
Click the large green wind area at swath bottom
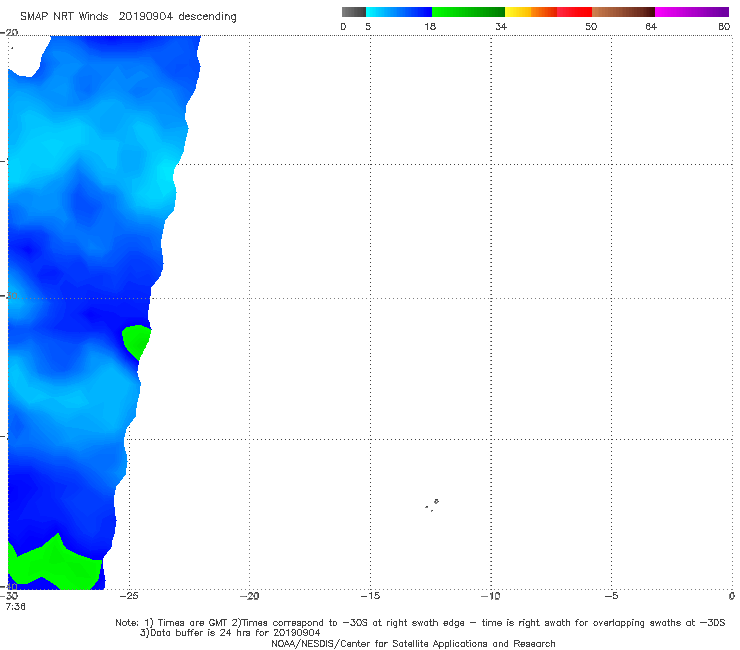(x=54, y=563)
